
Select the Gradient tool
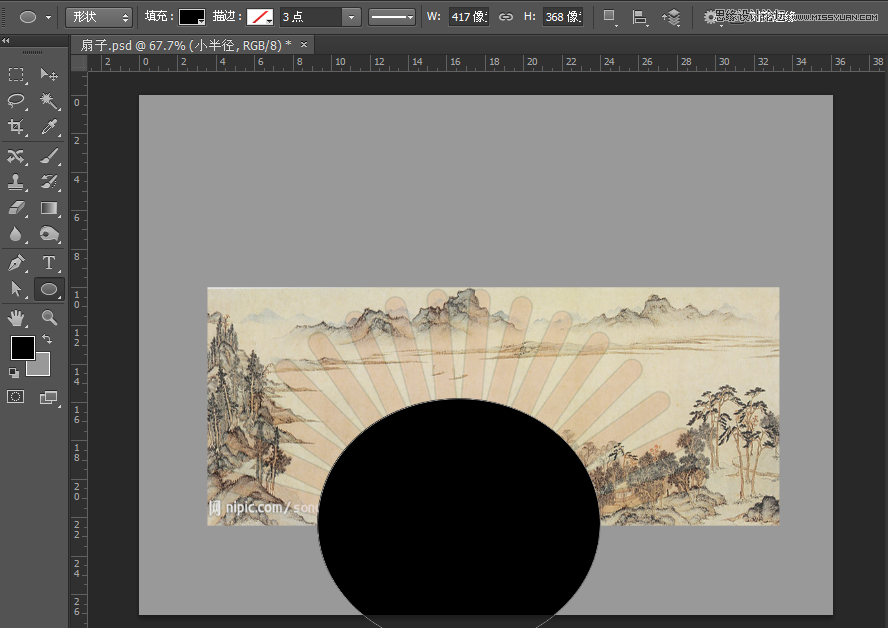tap(48, 208)
